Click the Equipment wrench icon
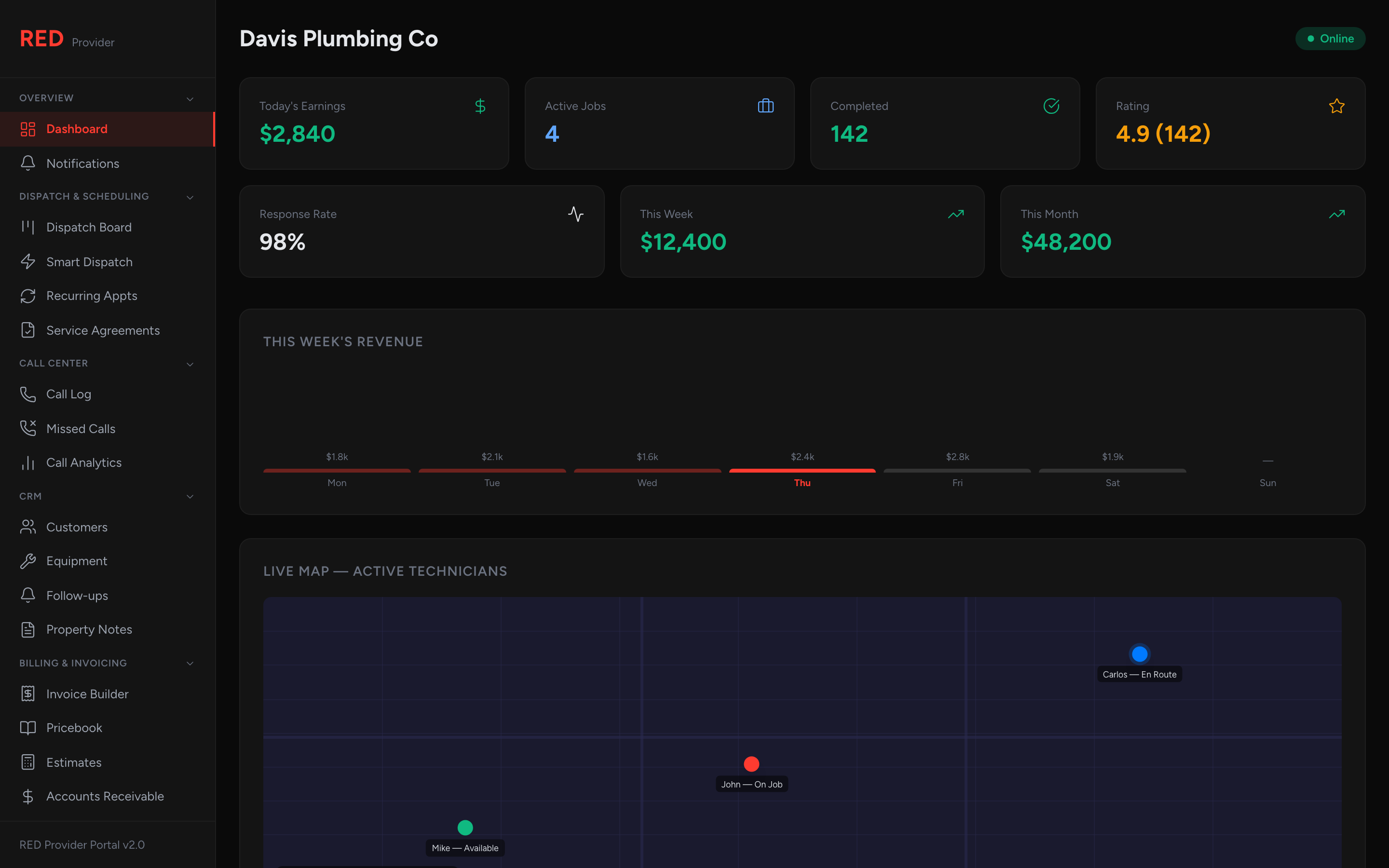This screenshot has height=868, width=1389. [27, 561]
